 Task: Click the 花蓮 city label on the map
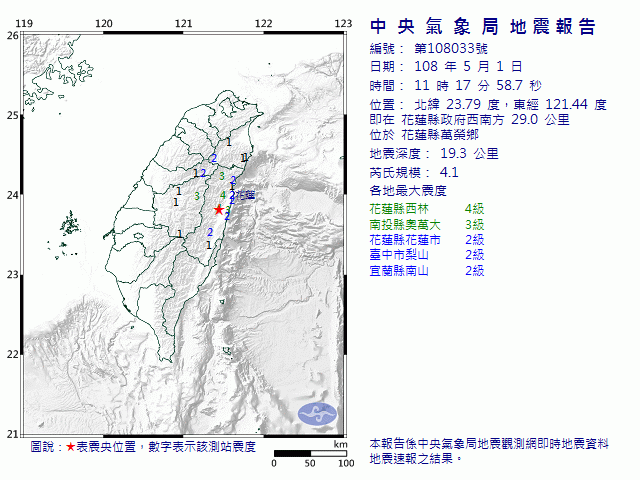coord(245,195)
